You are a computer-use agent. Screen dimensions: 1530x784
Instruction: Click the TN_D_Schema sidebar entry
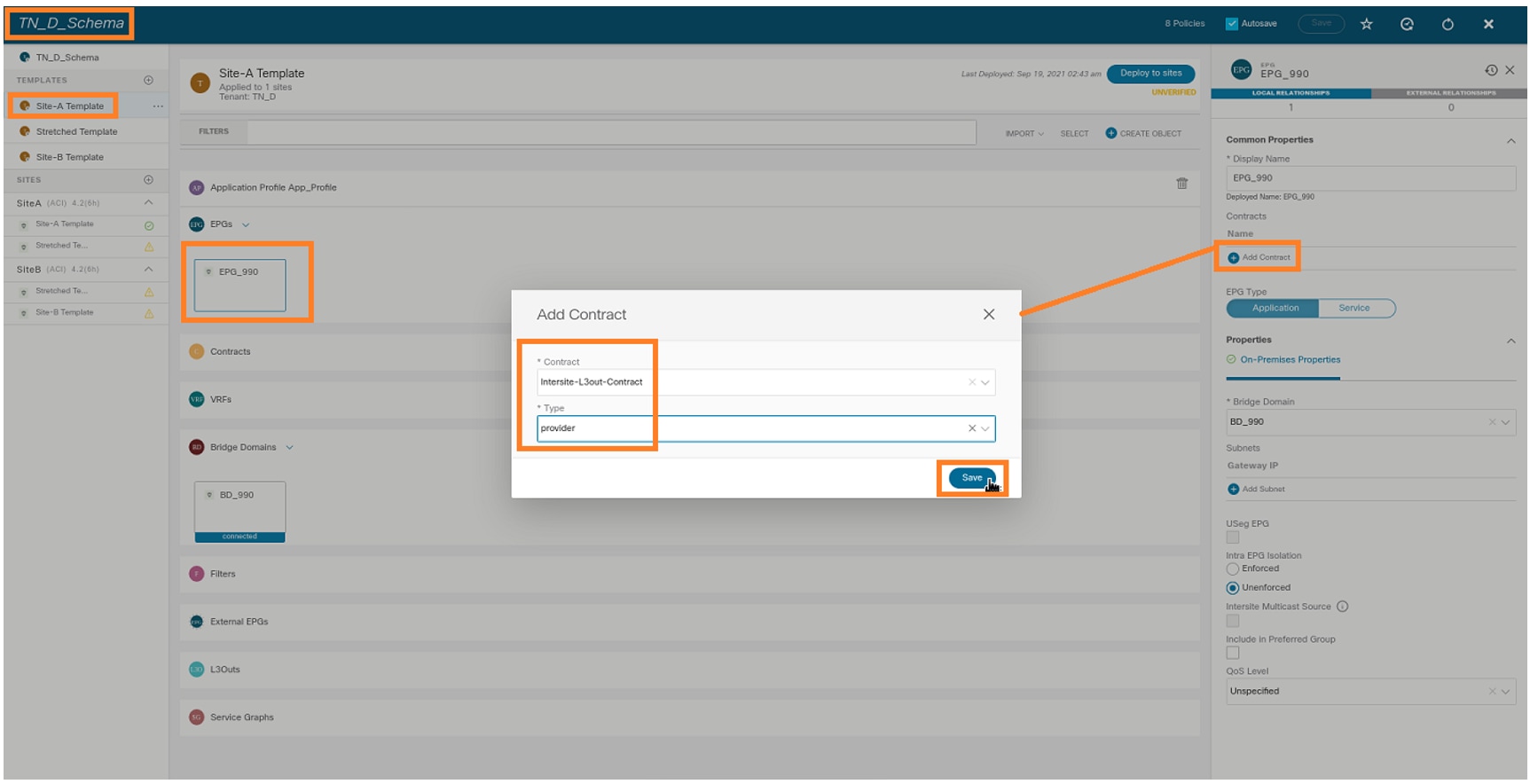(x=67, y=58)
